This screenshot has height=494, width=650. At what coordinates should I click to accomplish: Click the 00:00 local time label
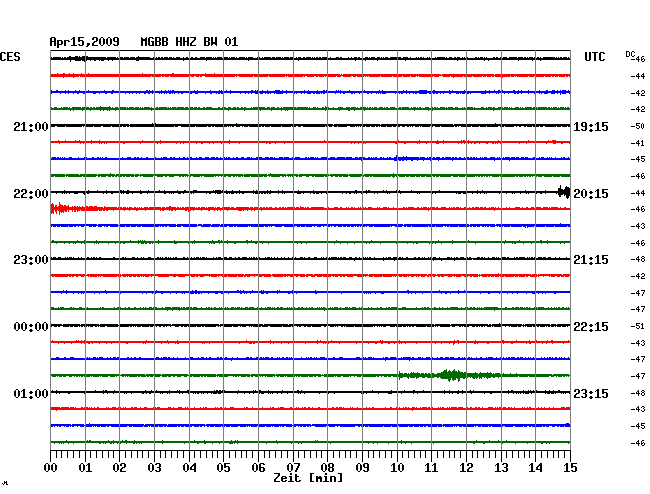click(x=31, y=327)
